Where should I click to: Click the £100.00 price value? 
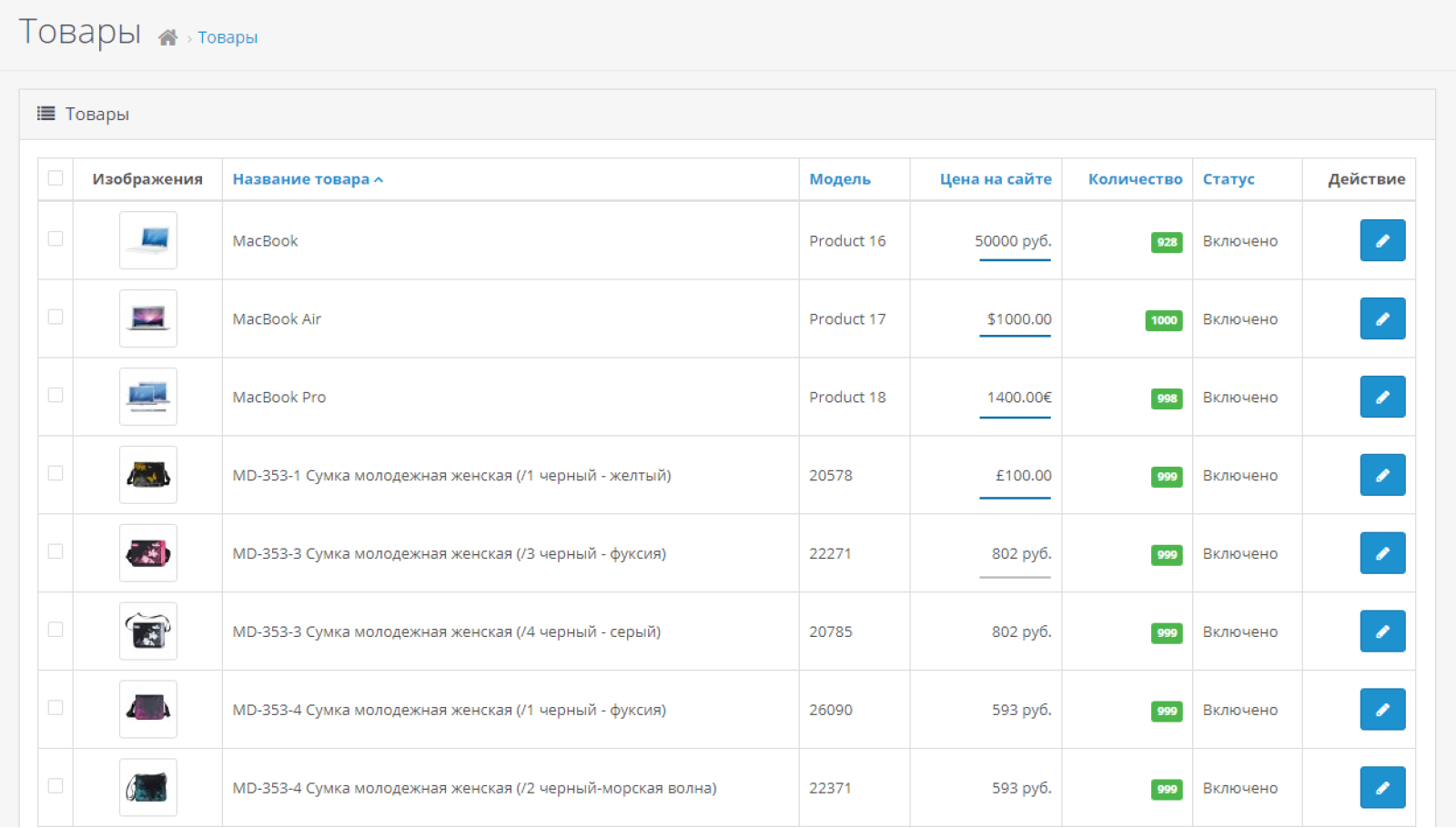point(1024,476)
